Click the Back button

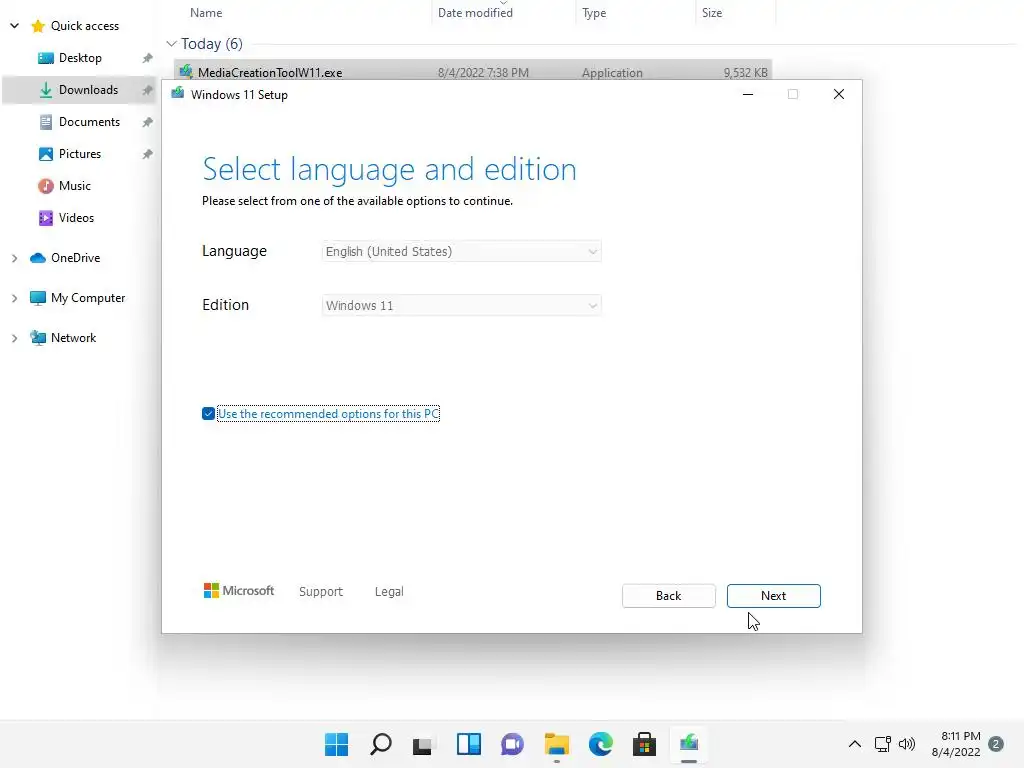[x=668, y=596]
